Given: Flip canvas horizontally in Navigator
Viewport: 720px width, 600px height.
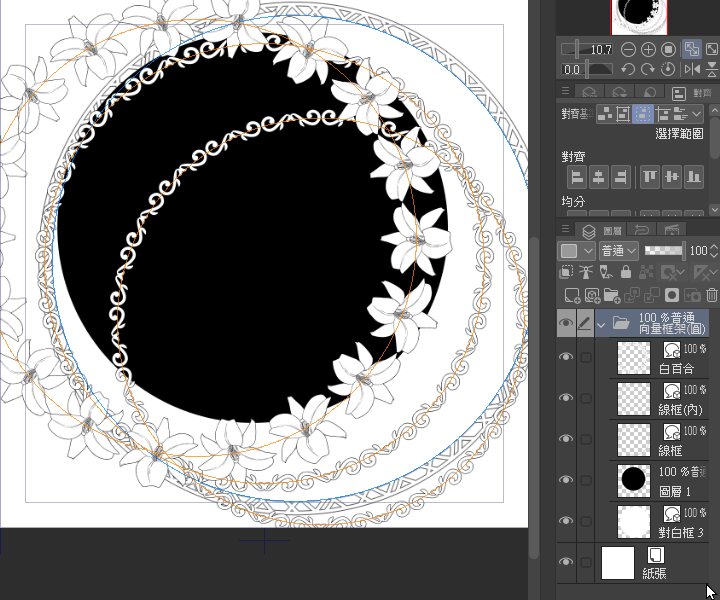Looking at the screenshot, I should coord(692,69).
